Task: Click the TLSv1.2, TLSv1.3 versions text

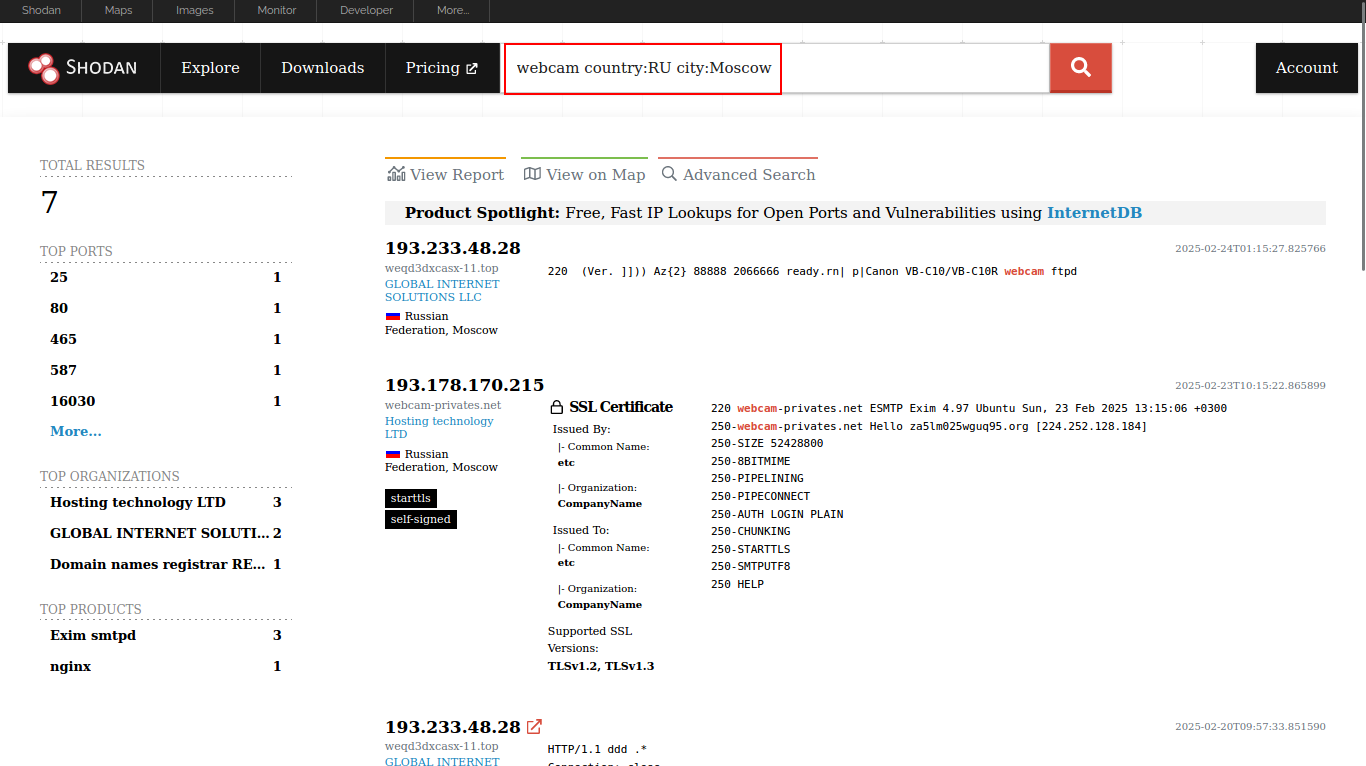Action: [x=601, y=666]
